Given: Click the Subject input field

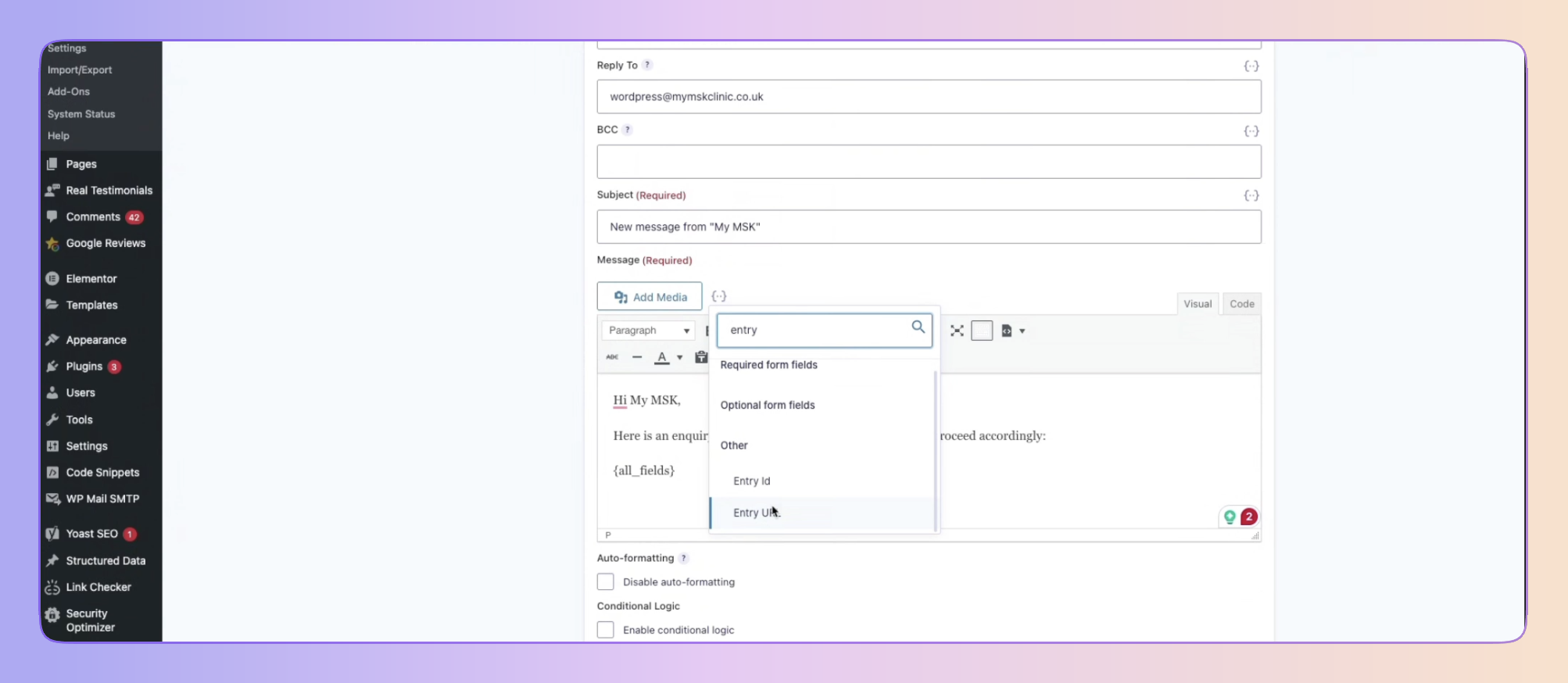Looking at the screenshot, I should (929, 227).
